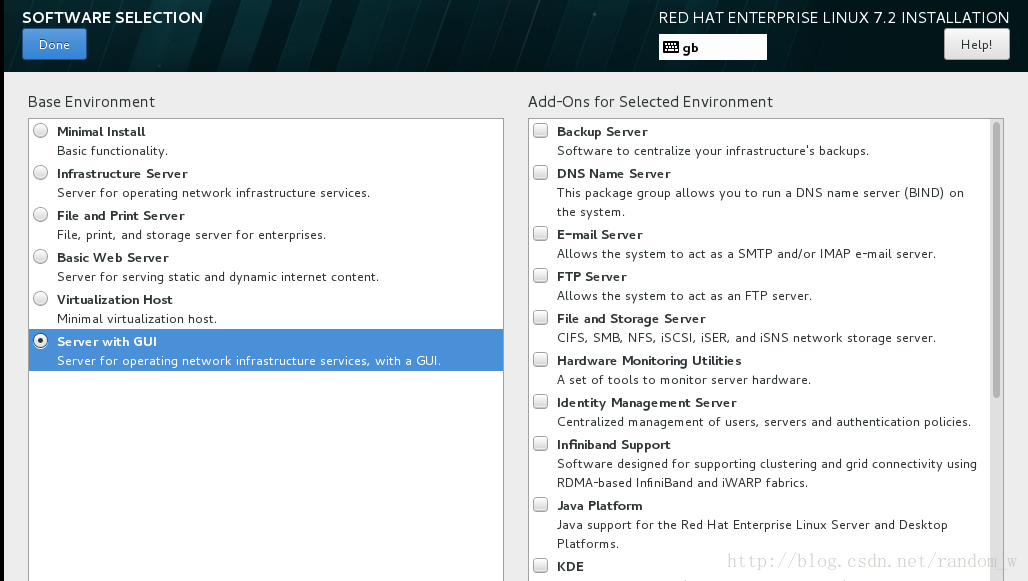Open the Help! button
Screen dimensions: 1028x581
click(976, 45)
